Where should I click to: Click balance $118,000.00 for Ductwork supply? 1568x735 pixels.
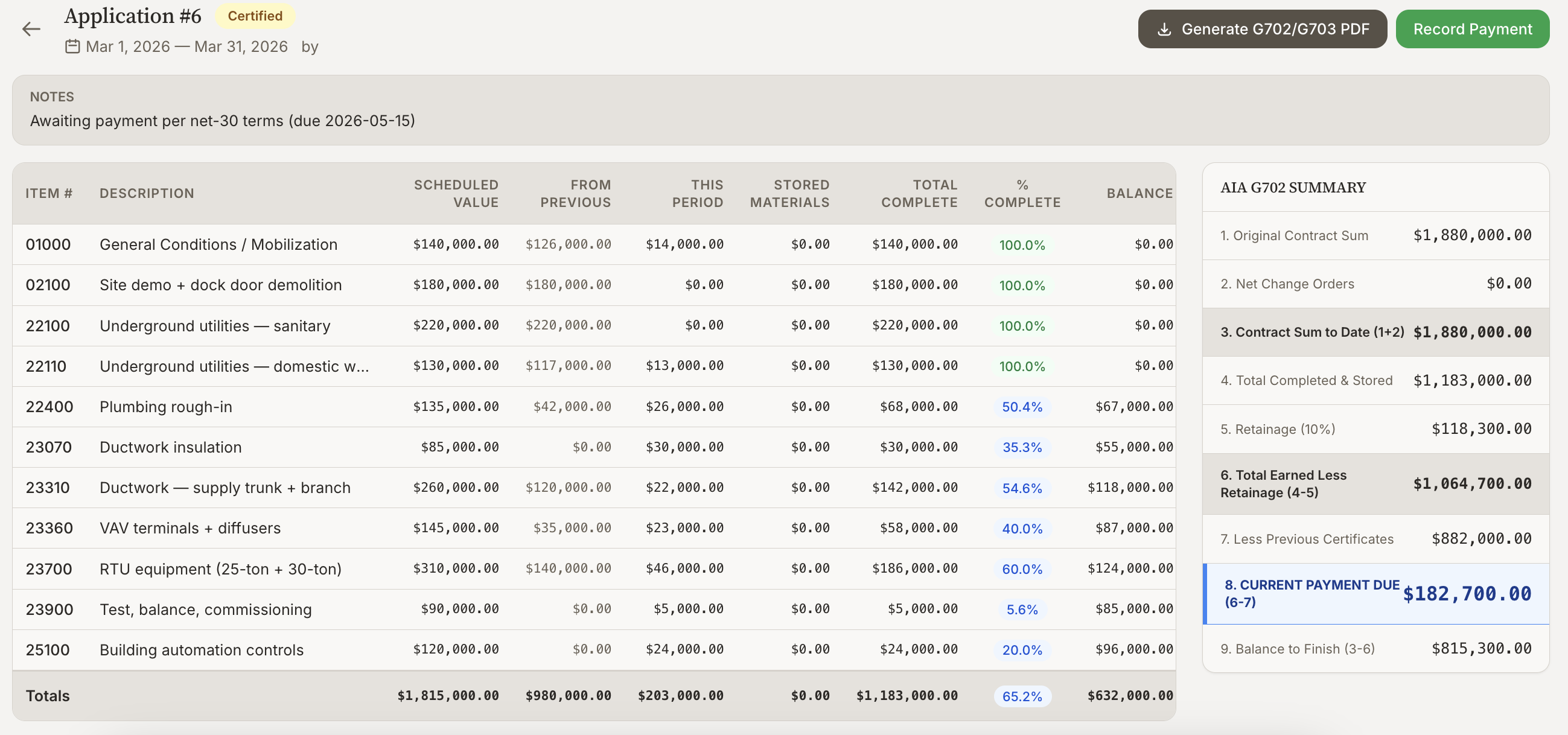(x=1130, y=488)
